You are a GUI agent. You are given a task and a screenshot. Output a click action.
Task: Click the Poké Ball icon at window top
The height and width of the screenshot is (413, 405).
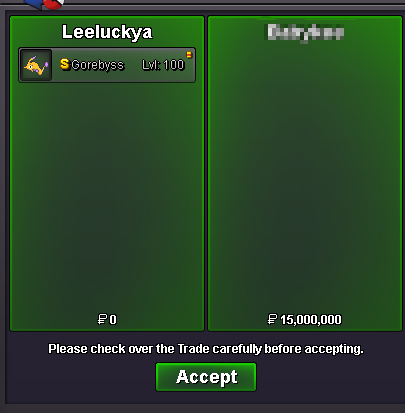click(x=54, y=3)
